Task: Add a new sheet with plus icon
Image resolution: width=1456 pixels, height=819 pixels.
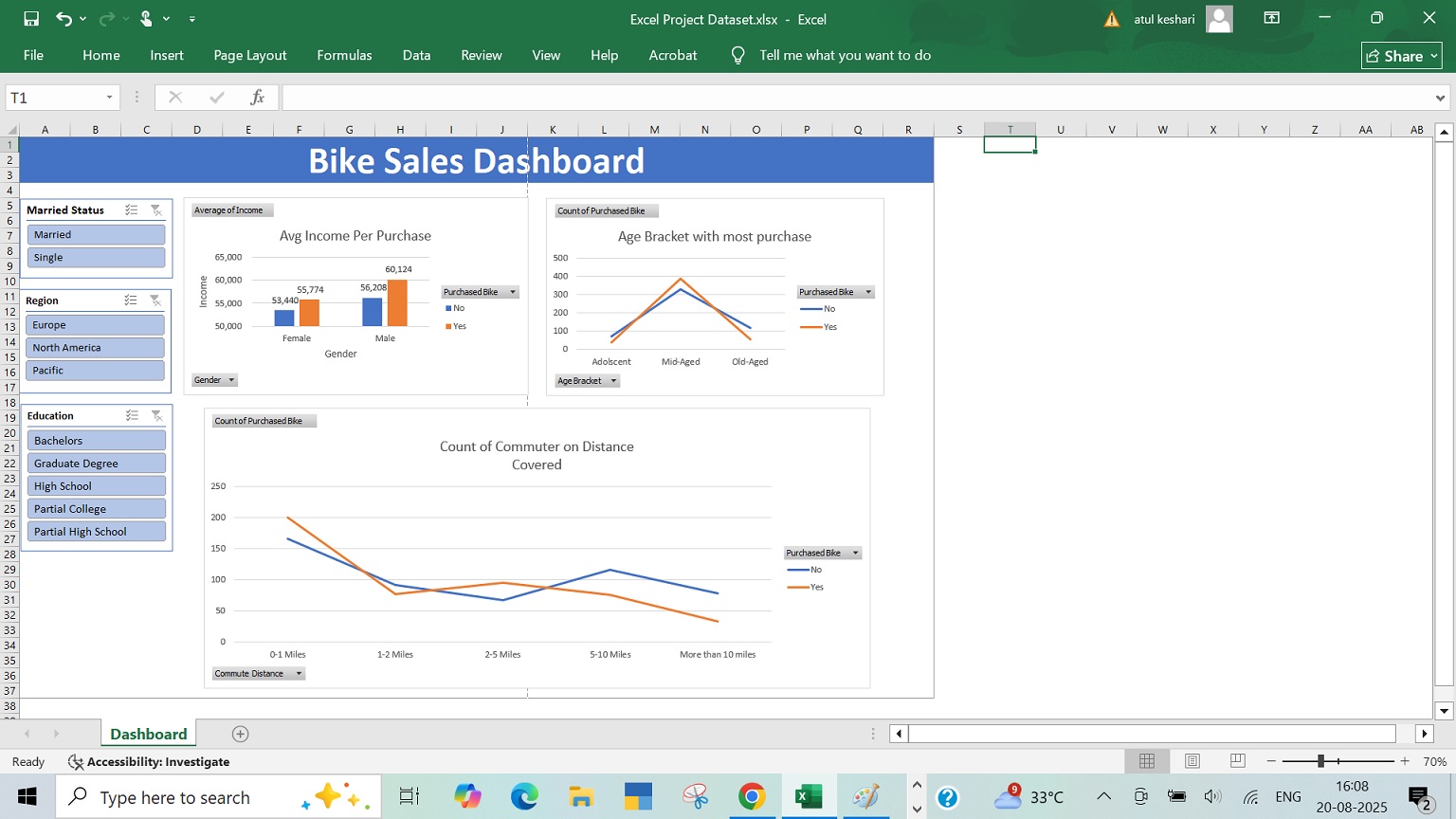Action: pos(241,734)
